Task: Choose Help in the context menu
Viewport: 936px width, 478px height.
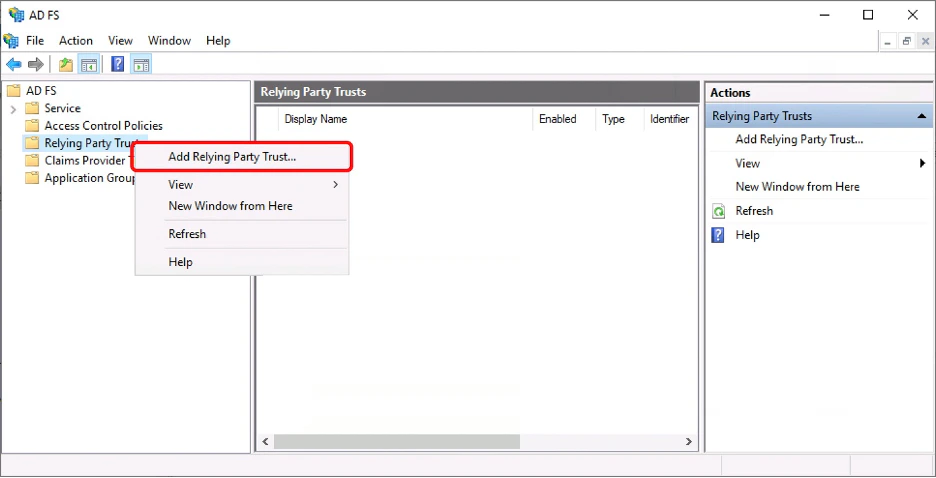Action: click(242, 262)
